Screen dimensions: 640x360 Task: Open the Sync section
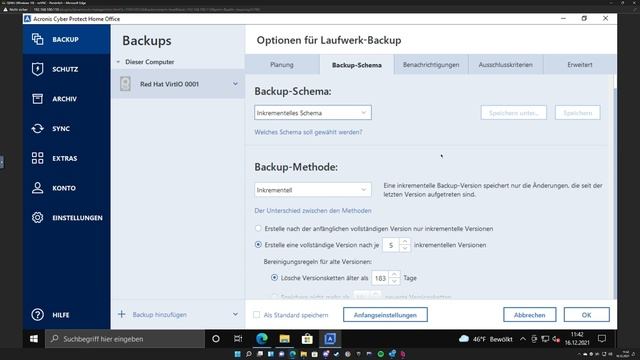pos(67,129)
